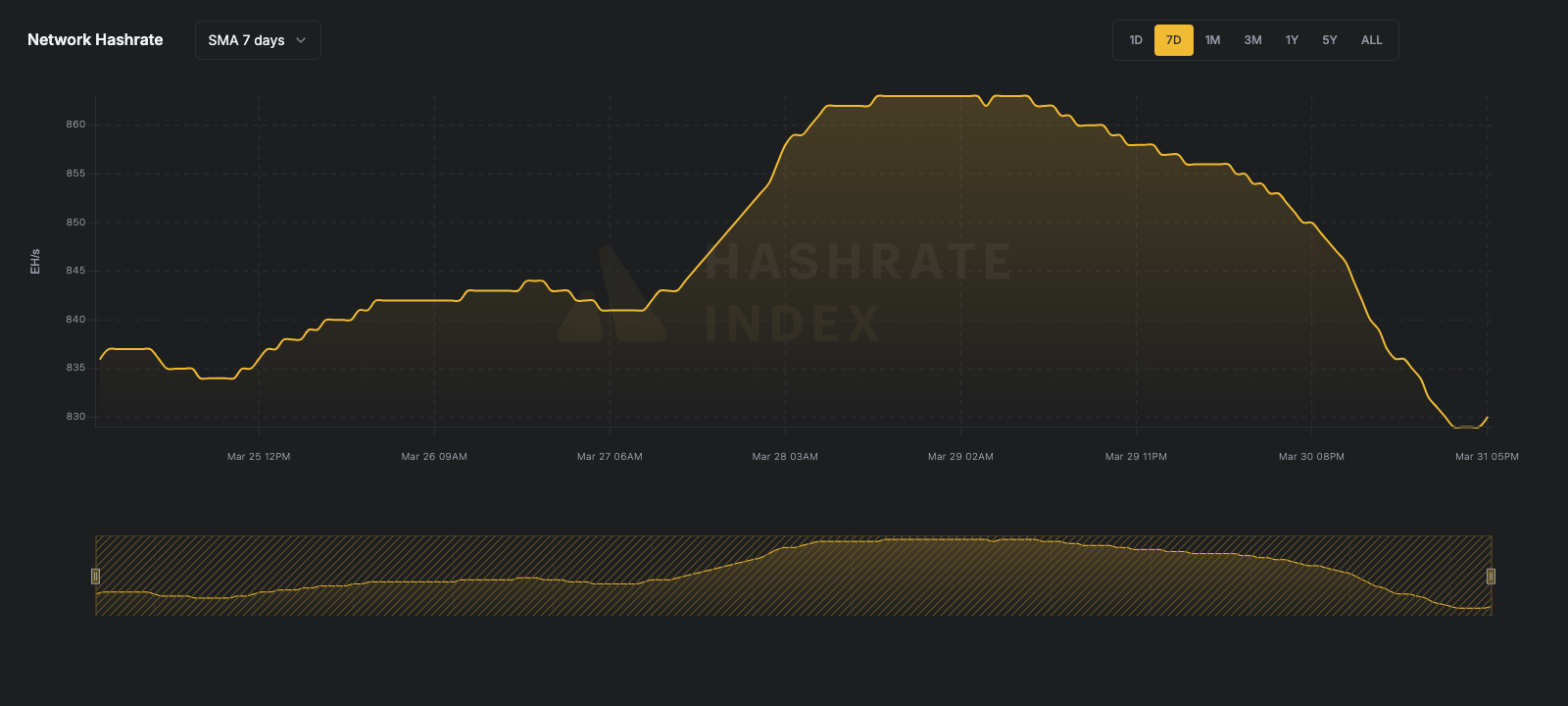Click the hatched navigator overview chart
1568x706 pixels.
[x=793, y=576]
